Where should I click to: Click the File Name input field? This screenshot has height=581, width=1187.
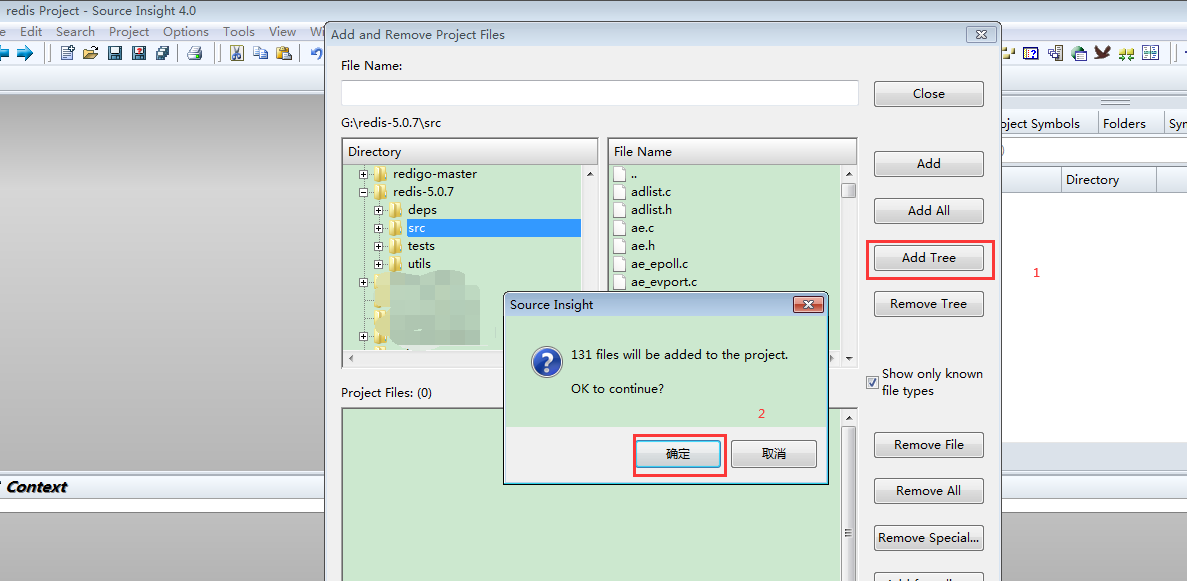[x=600, y=92]
